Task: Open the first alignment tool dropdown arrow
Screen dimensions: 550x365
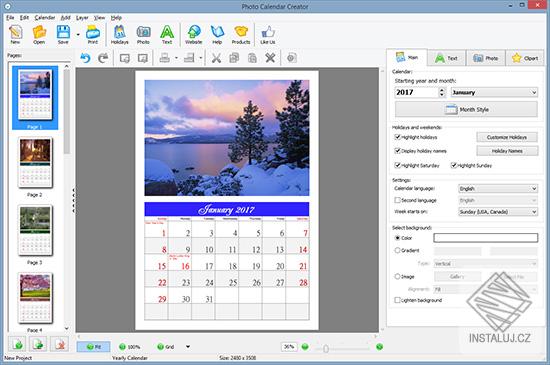Action: [176, 58]
